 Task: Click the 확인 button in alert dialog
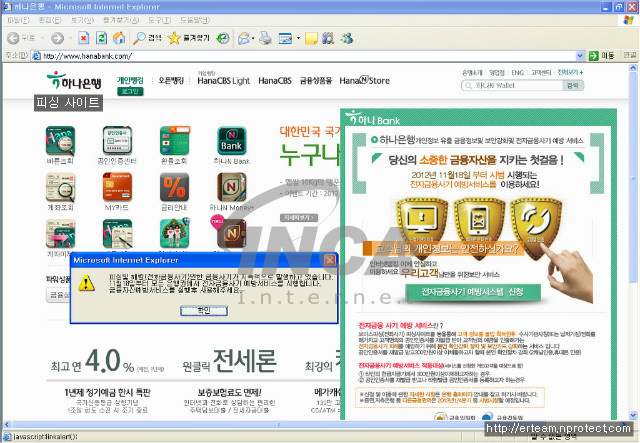tap(204, 311)
